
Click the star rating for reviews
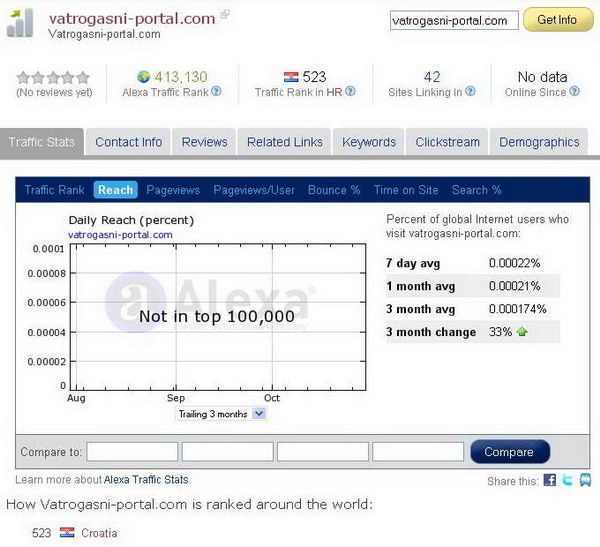click(53, 77)
